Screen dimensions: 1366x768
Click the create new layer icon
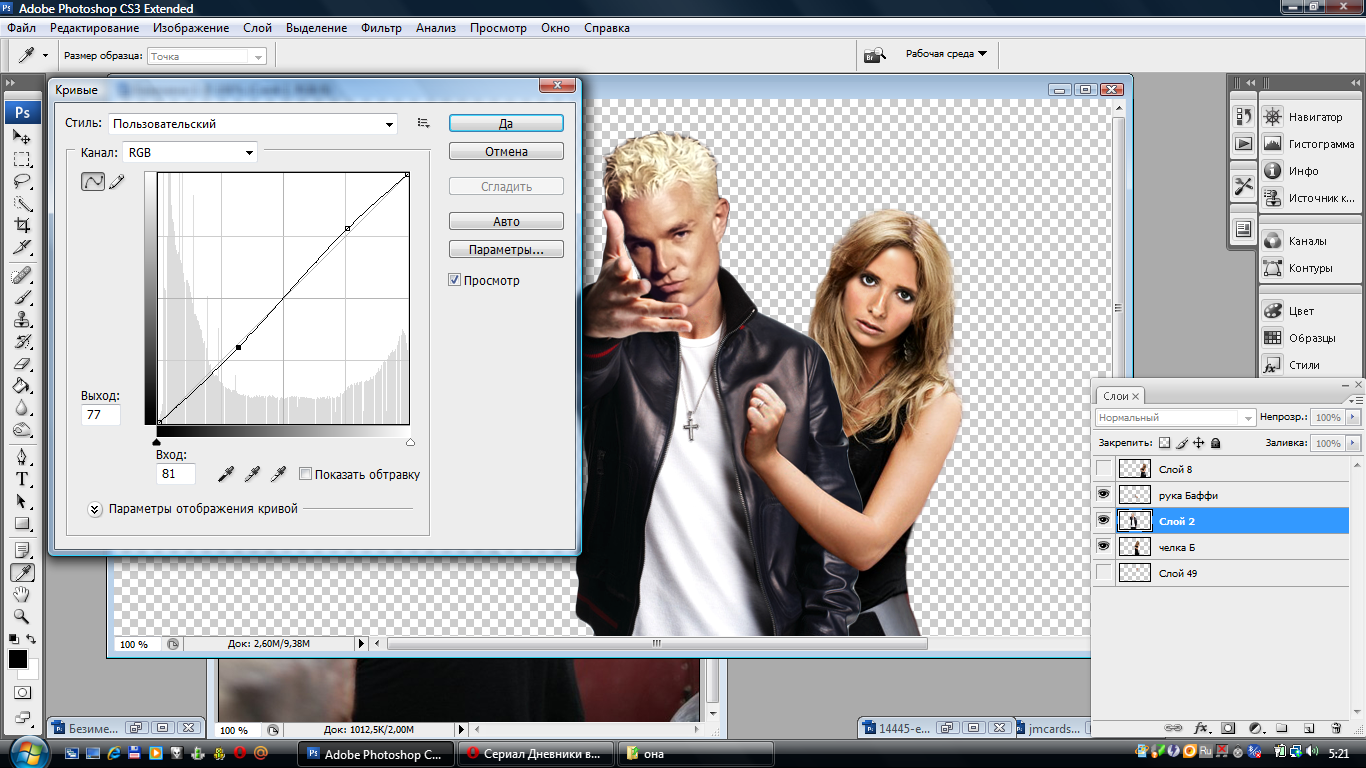[x=1307, y=728]
